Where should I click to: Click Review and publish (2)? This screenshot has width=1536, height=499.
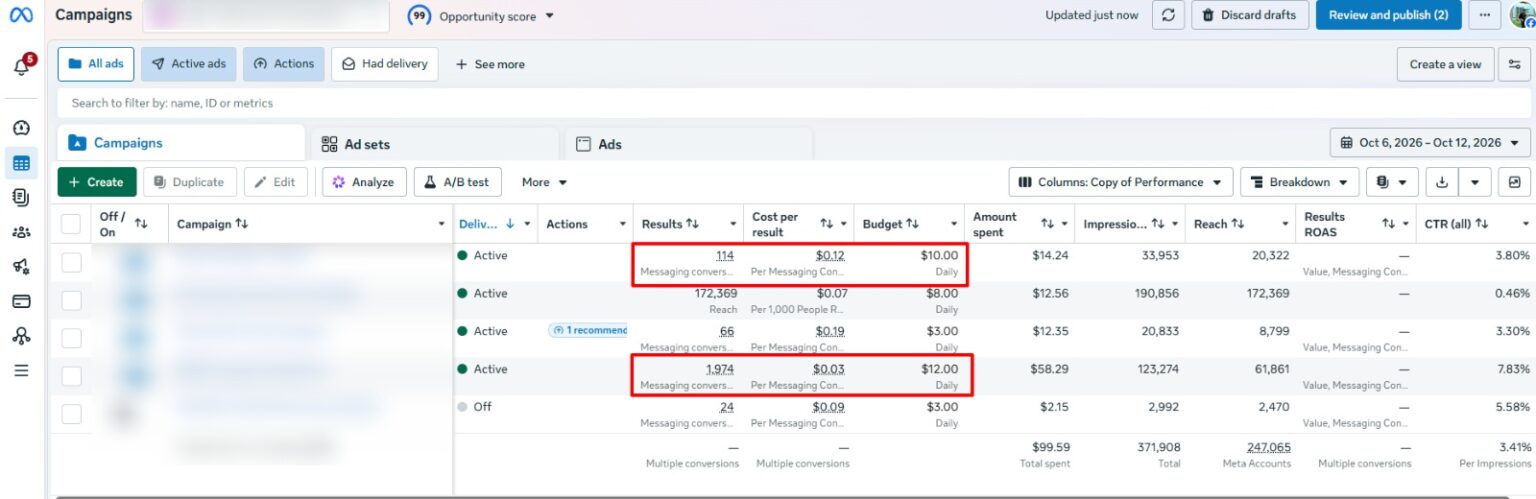1389,15
